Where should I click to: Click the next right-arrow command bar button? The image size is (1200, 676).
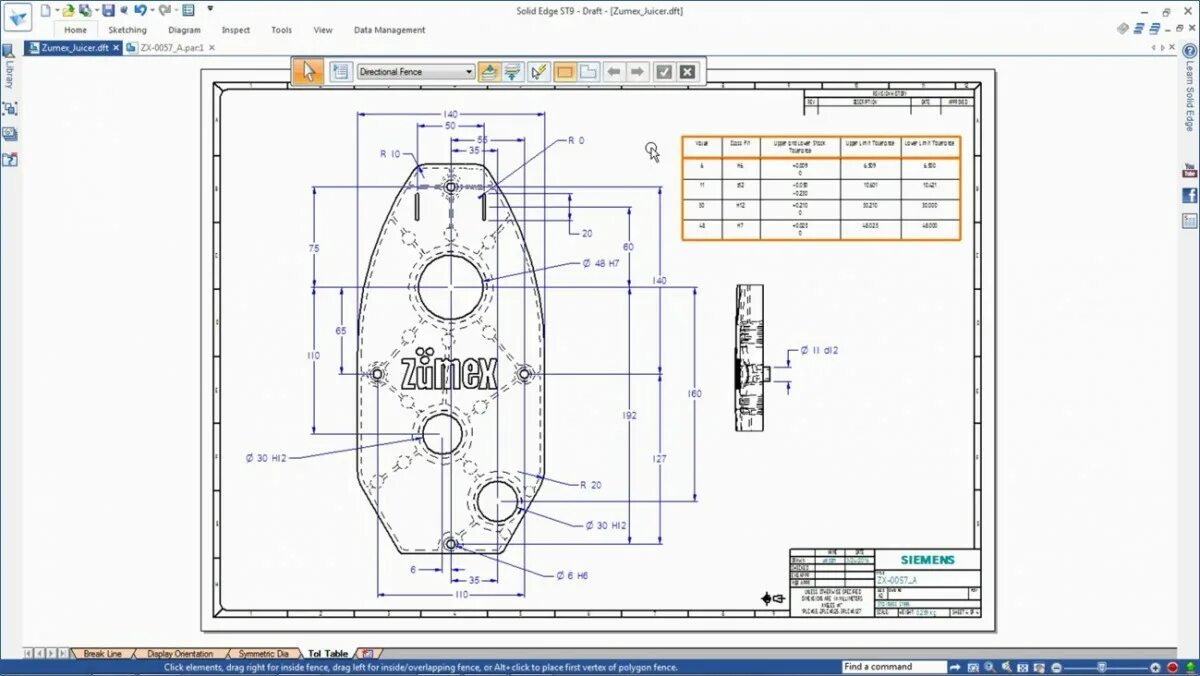tap(637, 71)
